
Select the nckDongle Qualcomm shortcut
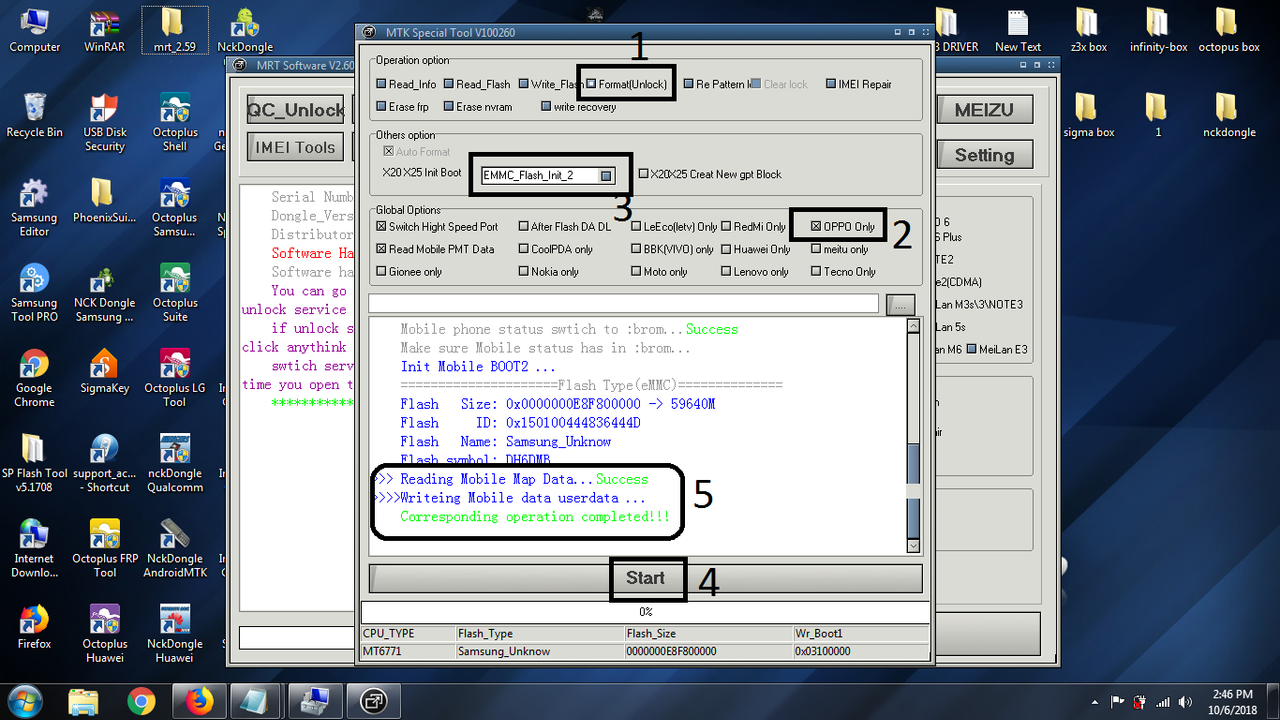(x=174, y=463)
